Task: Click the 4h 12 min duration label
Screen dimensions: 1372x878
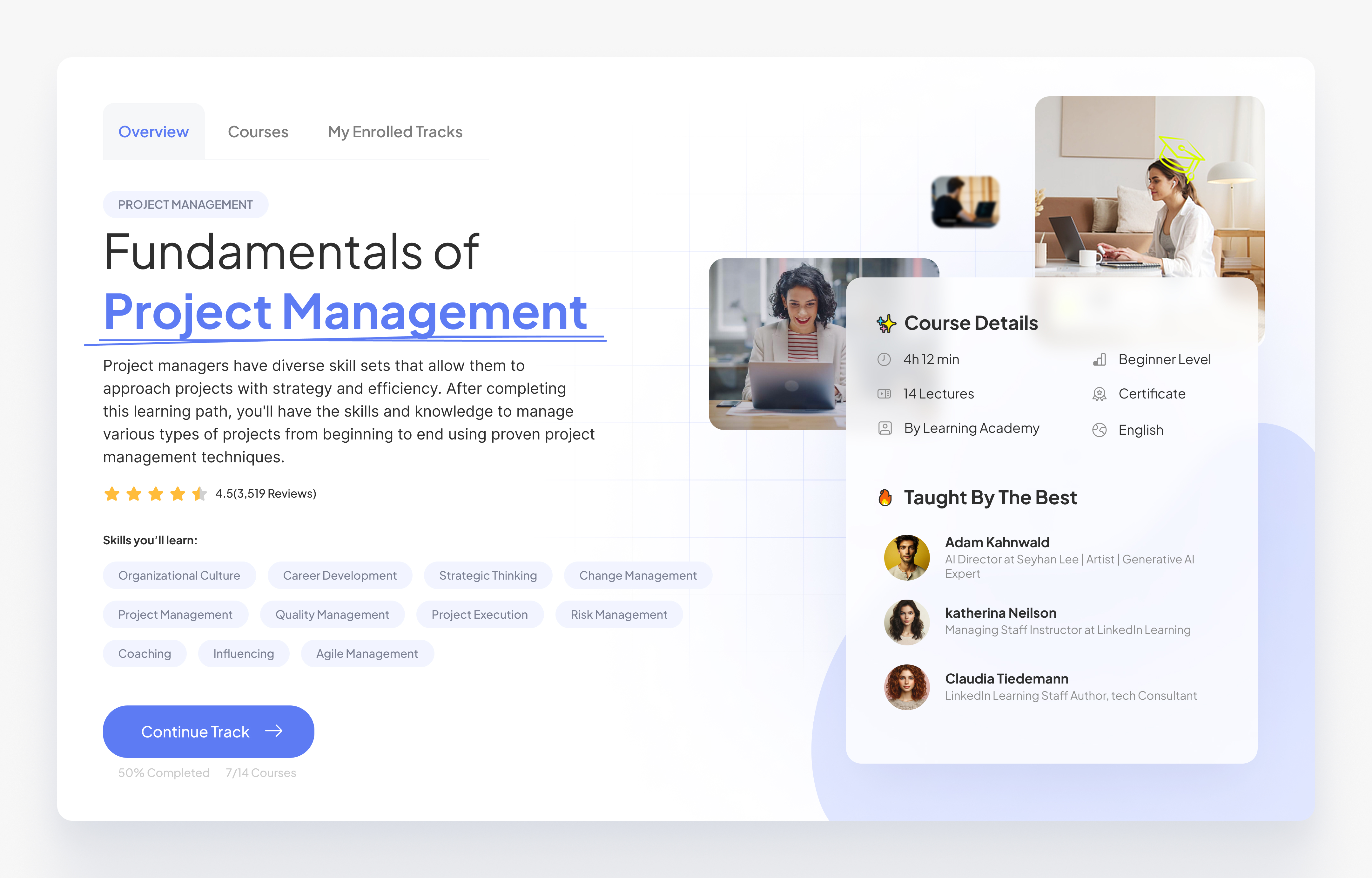Action: point(931,359)
